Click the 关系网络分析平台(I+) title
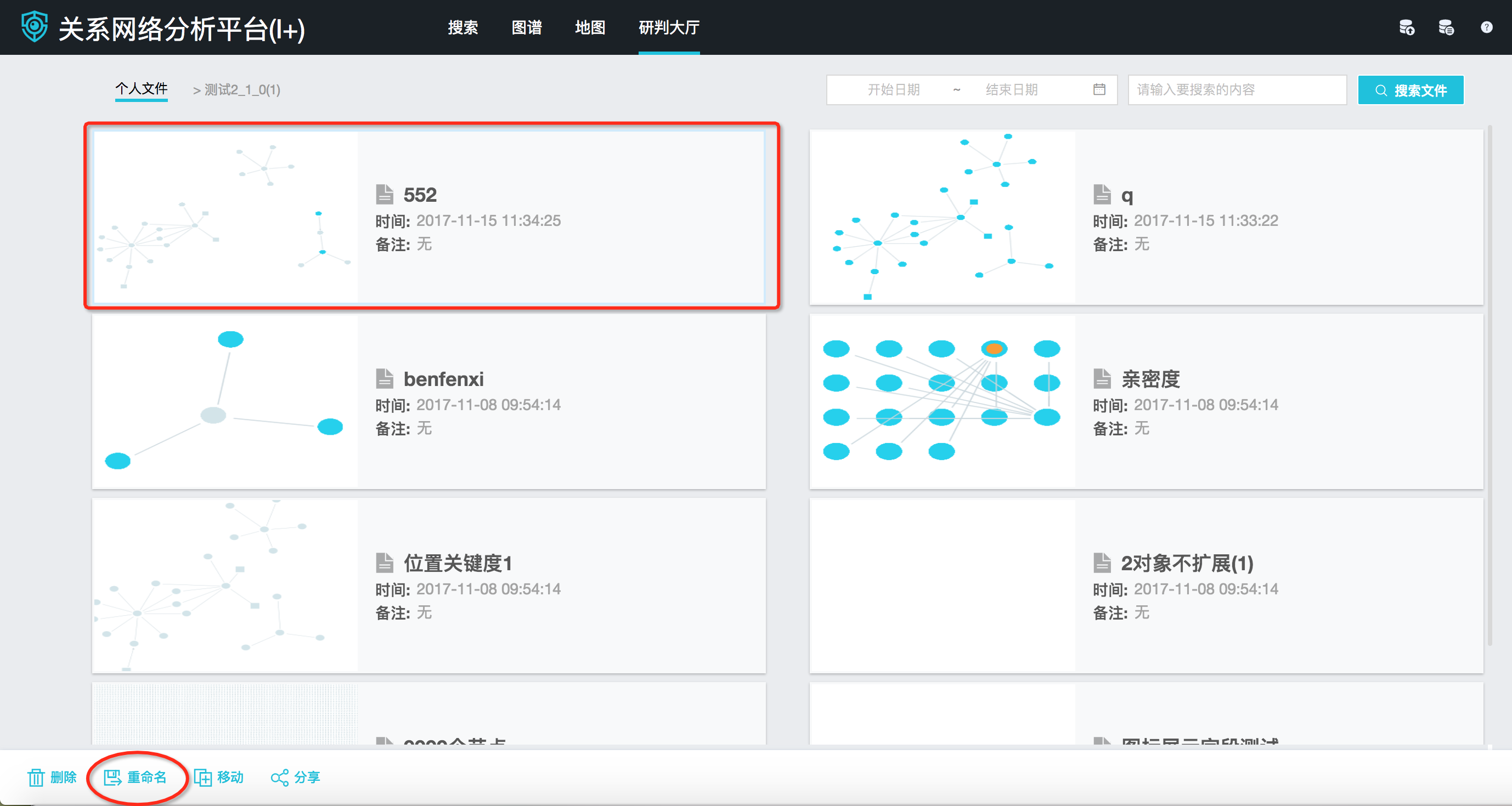The image size is (1512, 806). [x=182, y=29]
